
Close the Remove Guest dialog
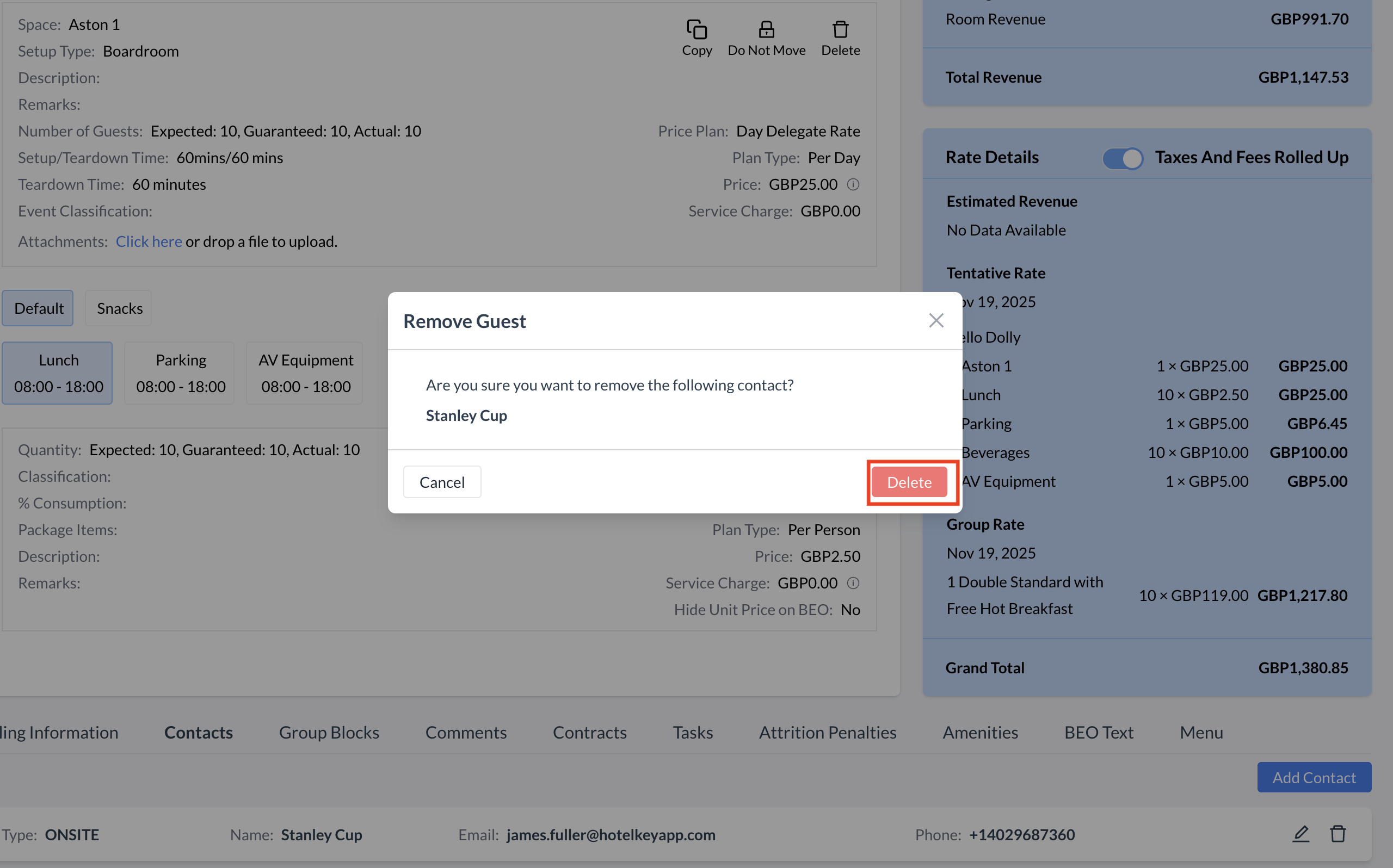click(x=936, y=321)
